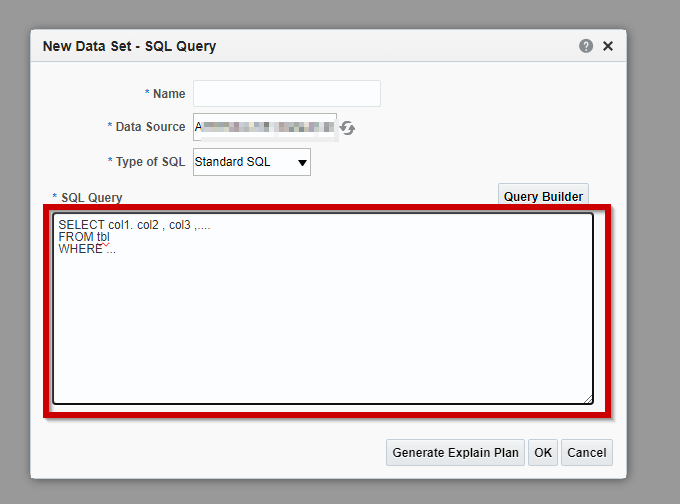Click the dialog title New Data Set
This screenshot has width=680, height=504.
click(x=129, y=46)
